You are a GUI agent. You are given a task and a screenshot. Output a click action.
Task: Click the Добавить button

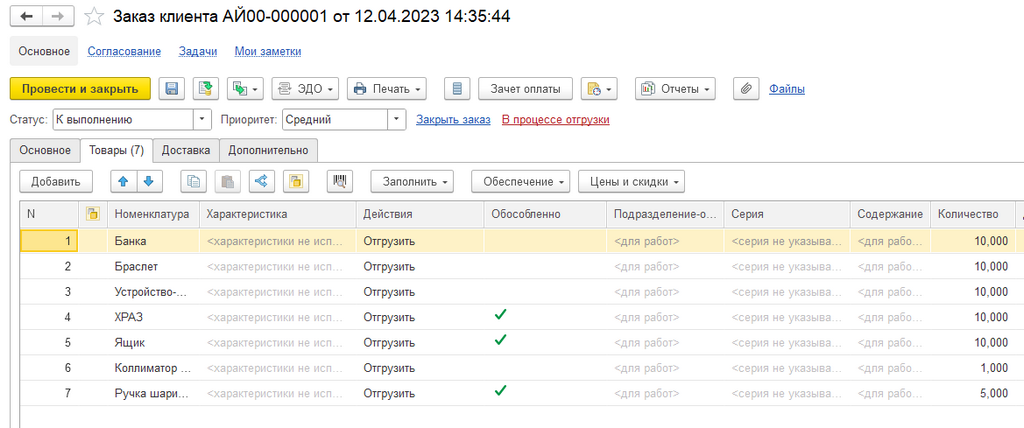(56, 182)
